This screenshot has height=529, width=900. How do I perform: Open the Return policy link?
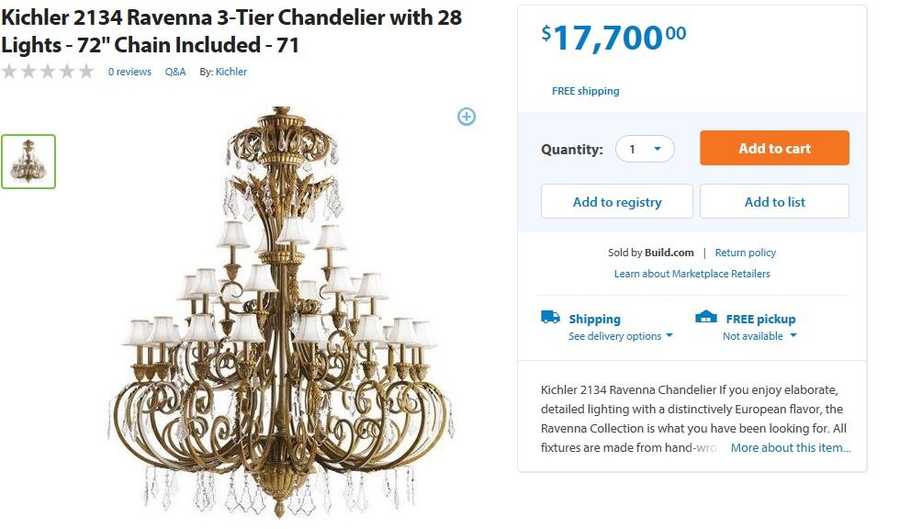pyautogui.click(x=745, y=253)
